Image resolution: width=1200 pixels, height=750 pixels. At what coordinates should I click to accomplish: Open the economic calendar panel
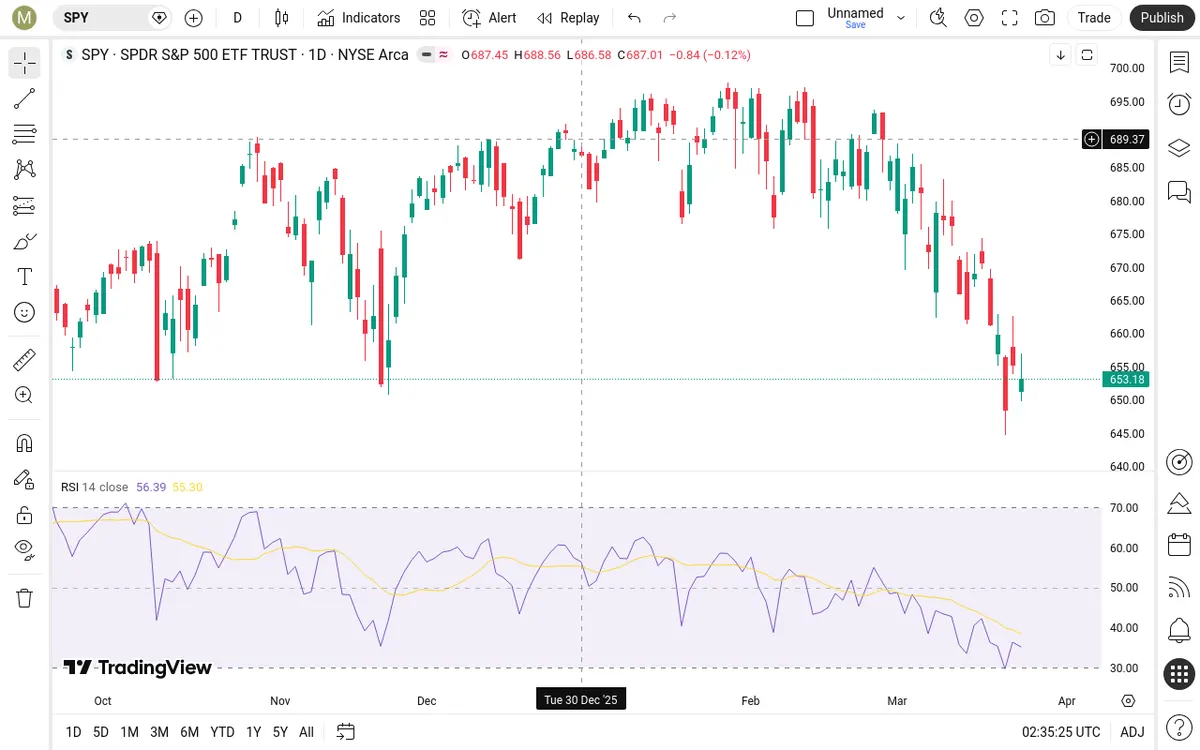click(1179, 545)
